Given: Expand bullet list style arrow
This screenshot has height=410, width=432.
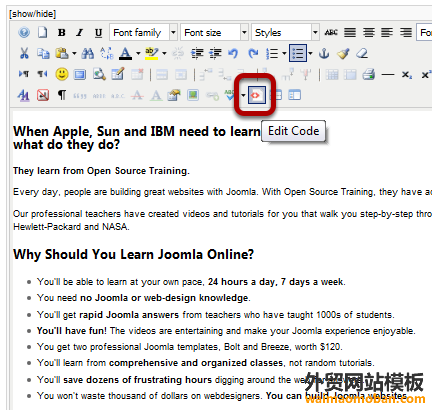Looking at the screenshot, I should 310,53.
